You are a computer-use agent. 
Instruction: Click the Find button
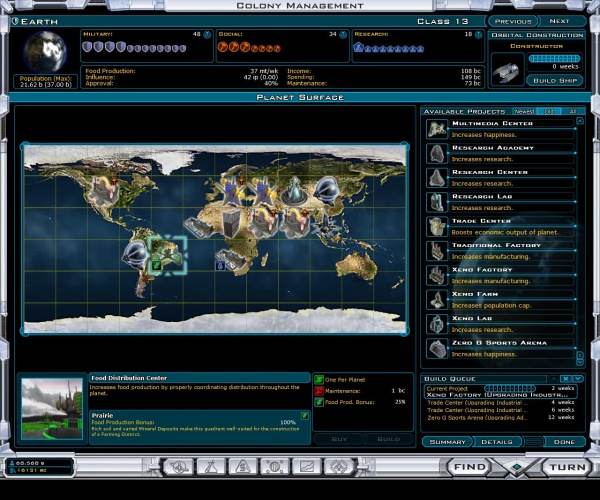point(470,467)
